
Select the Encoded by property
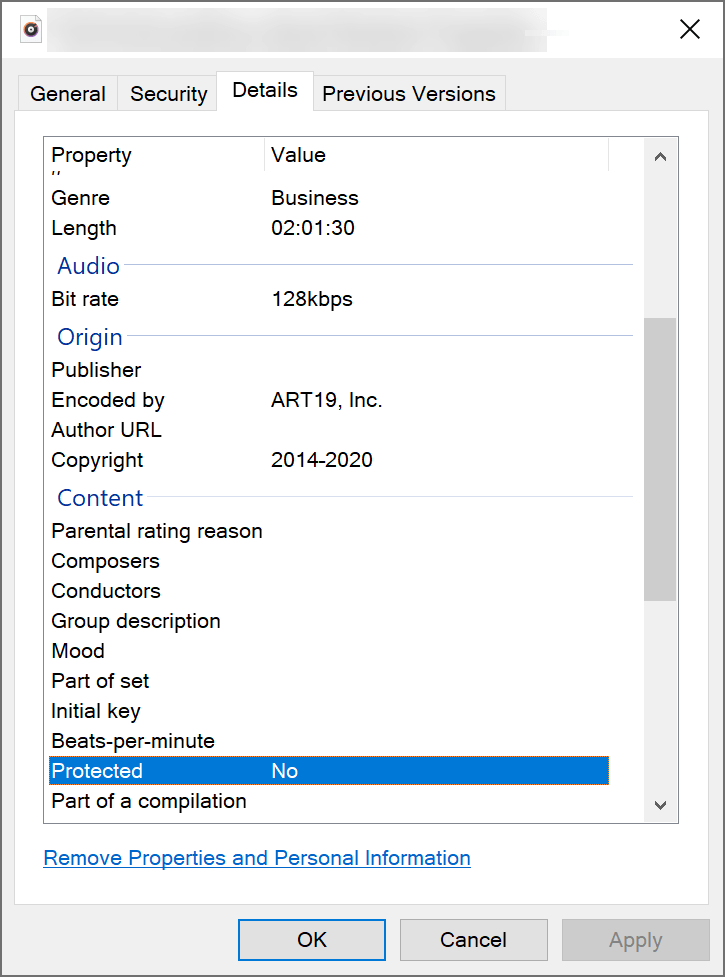click(329, 400)
